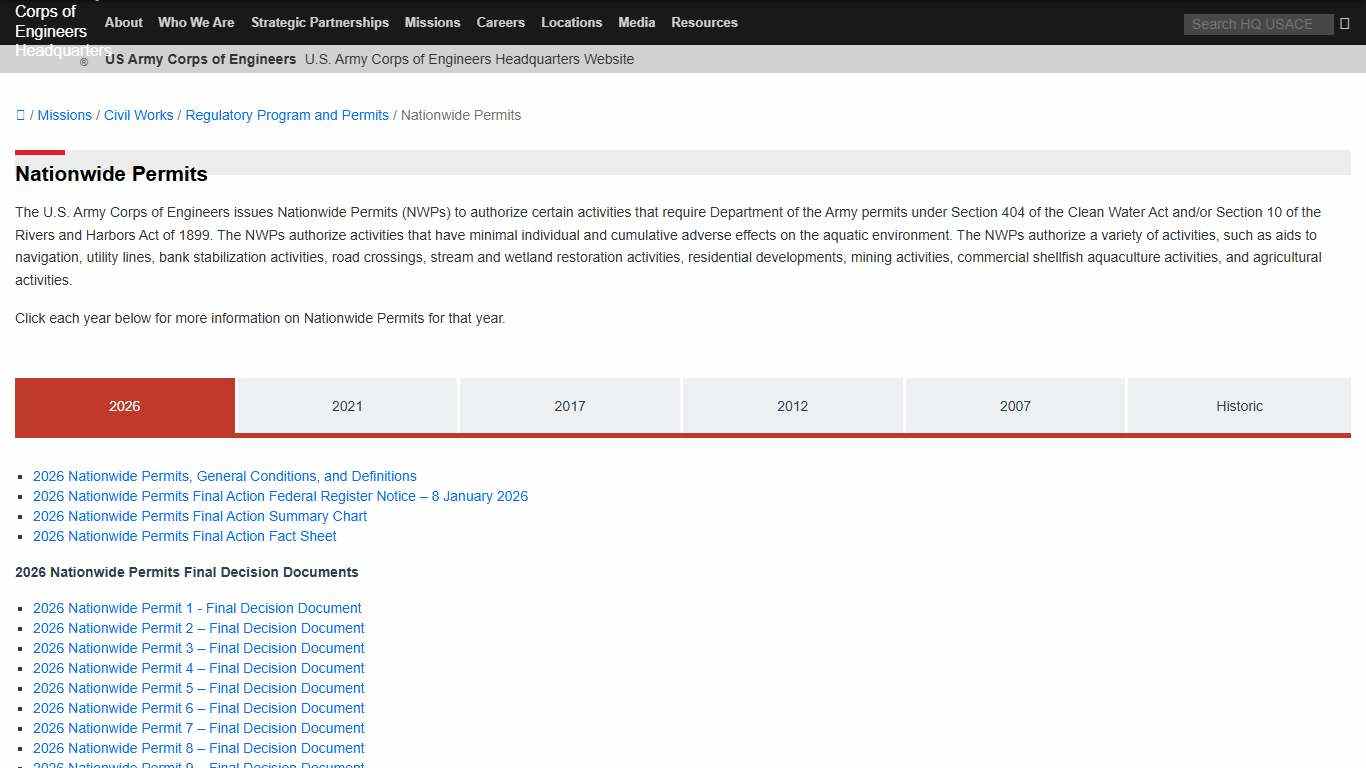Expand the Missions navigation menu

pyautogui.click(x=432, y=22)
